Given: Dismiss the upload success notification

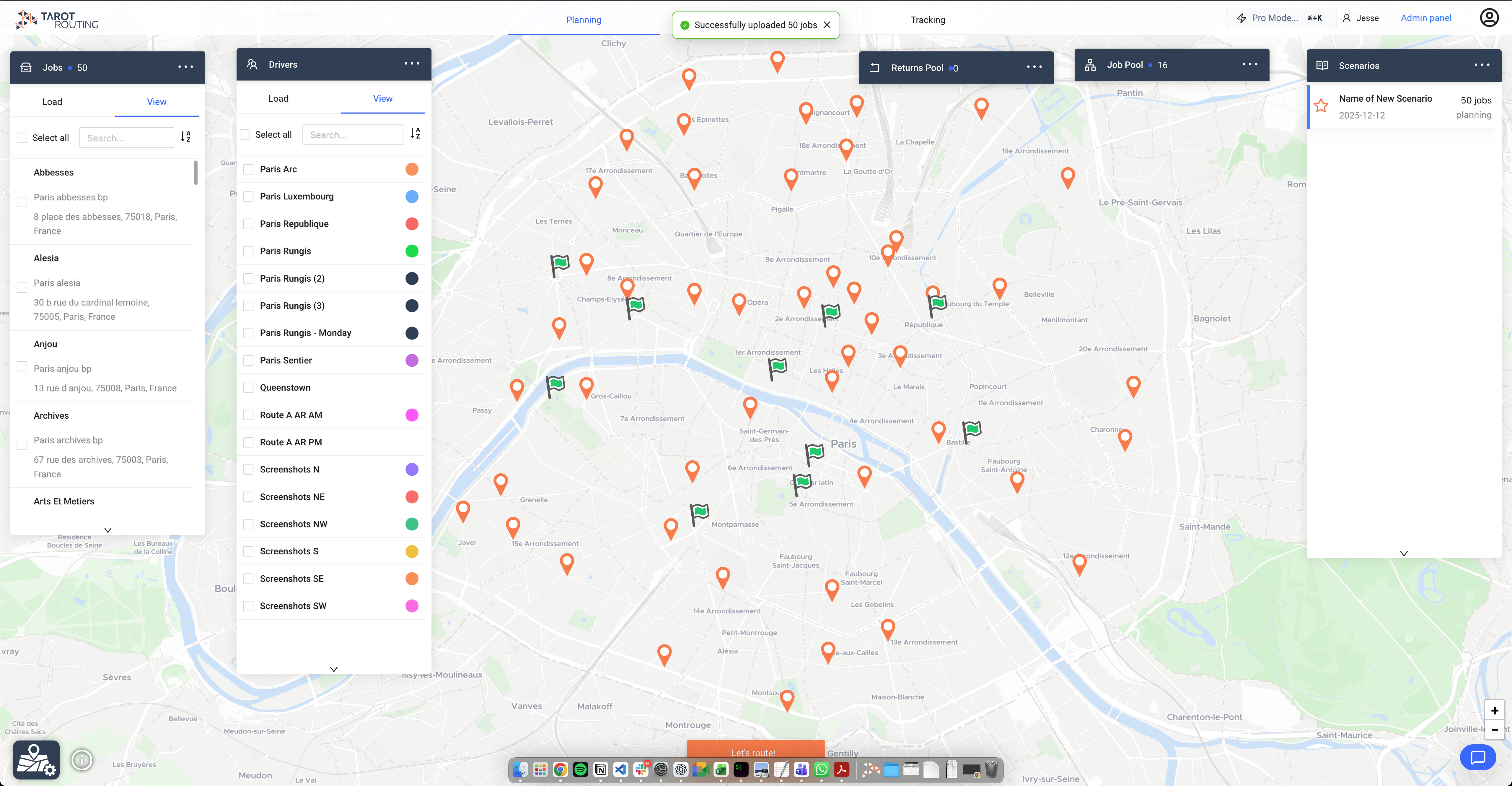Looking at the screenshot, I should pos(827,25).
